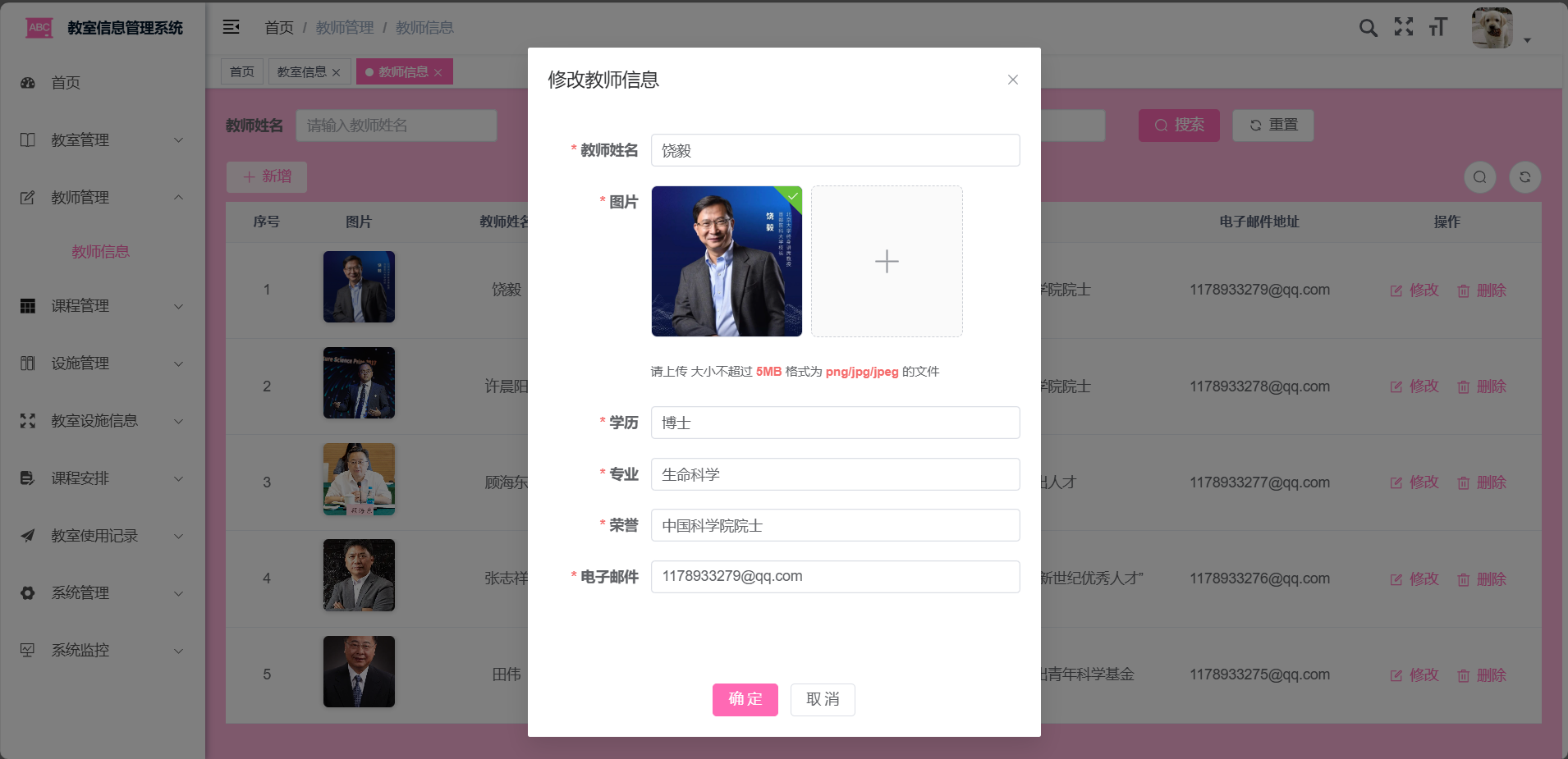The height and width of the screenshot is (759, 1568).
Task: Cancel with the 取消 button
Action: (x=823, y=700)
